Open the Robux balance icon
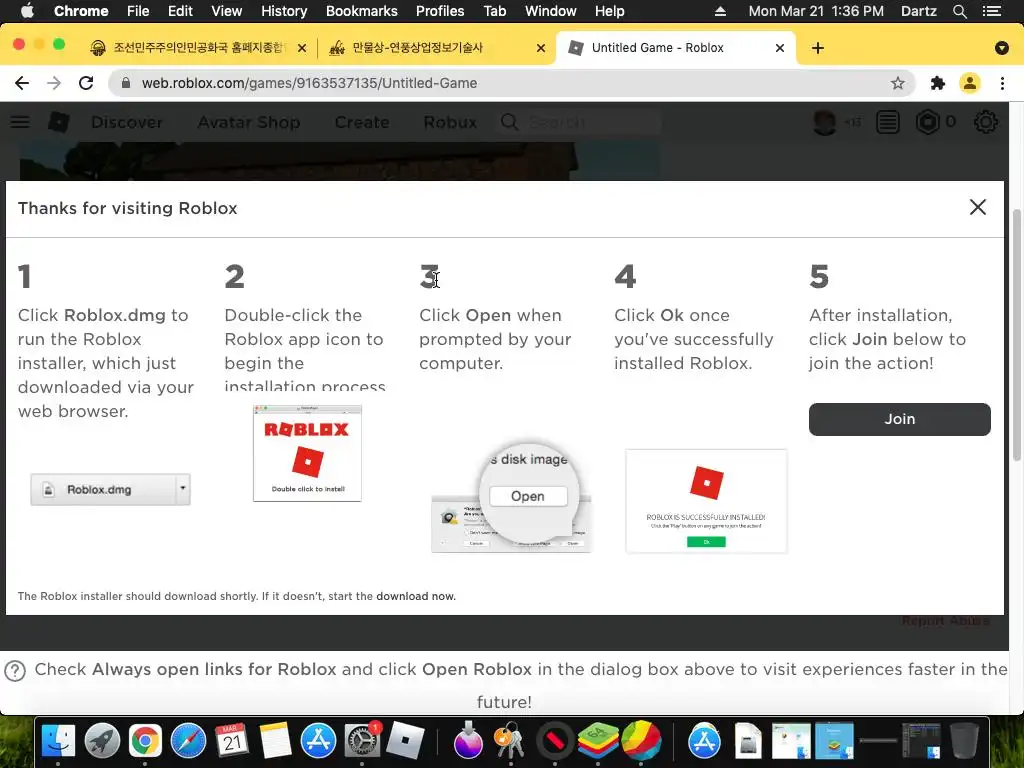 point(928,122)
